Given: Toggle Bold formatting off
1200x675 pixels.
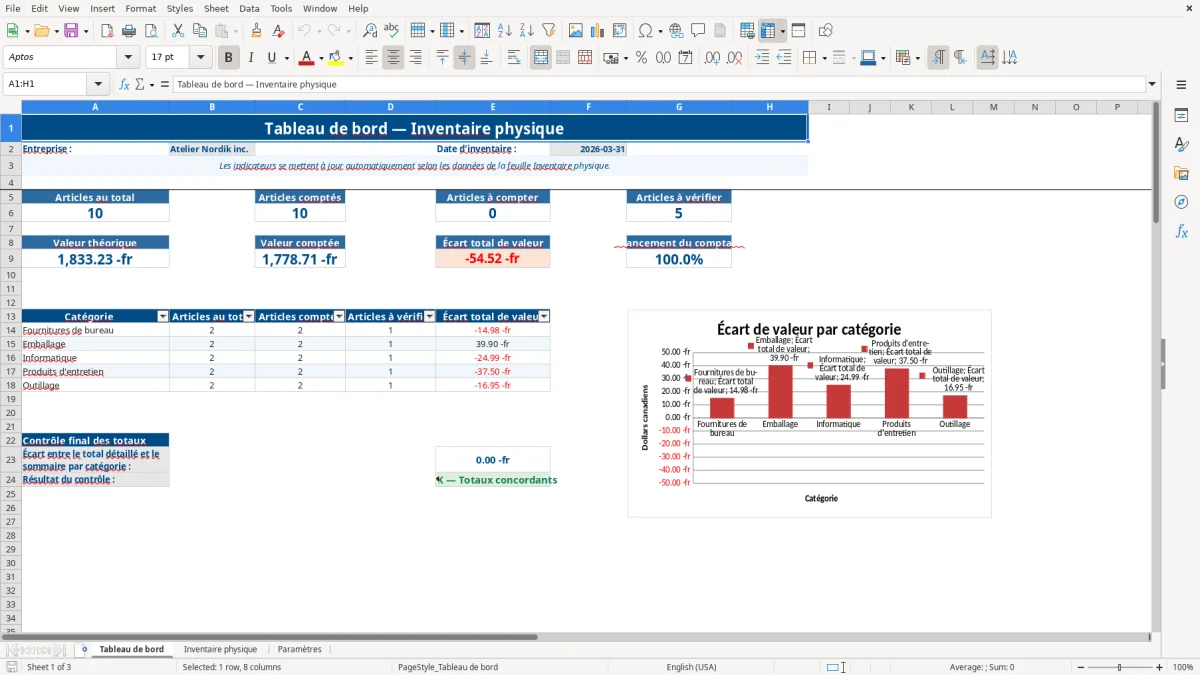Looking at the screenshot, I should (x=229, y=58).
